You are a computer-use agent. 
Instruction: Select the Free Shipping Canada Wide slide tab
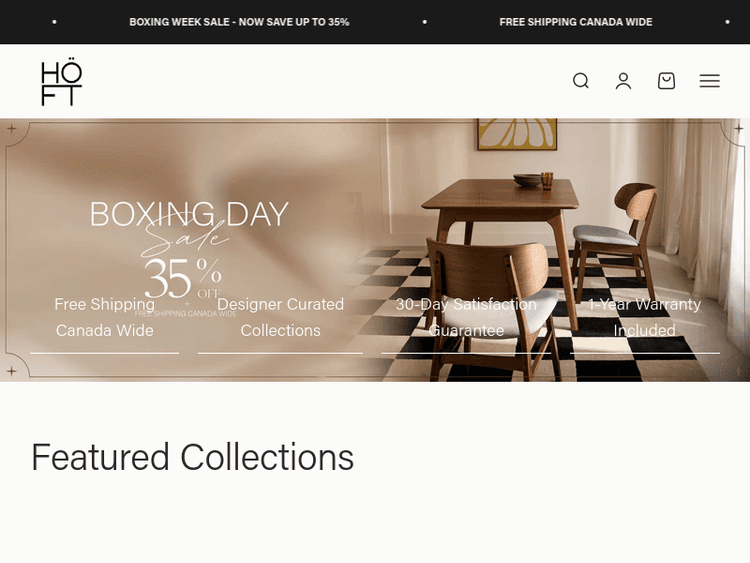point(104,317)
